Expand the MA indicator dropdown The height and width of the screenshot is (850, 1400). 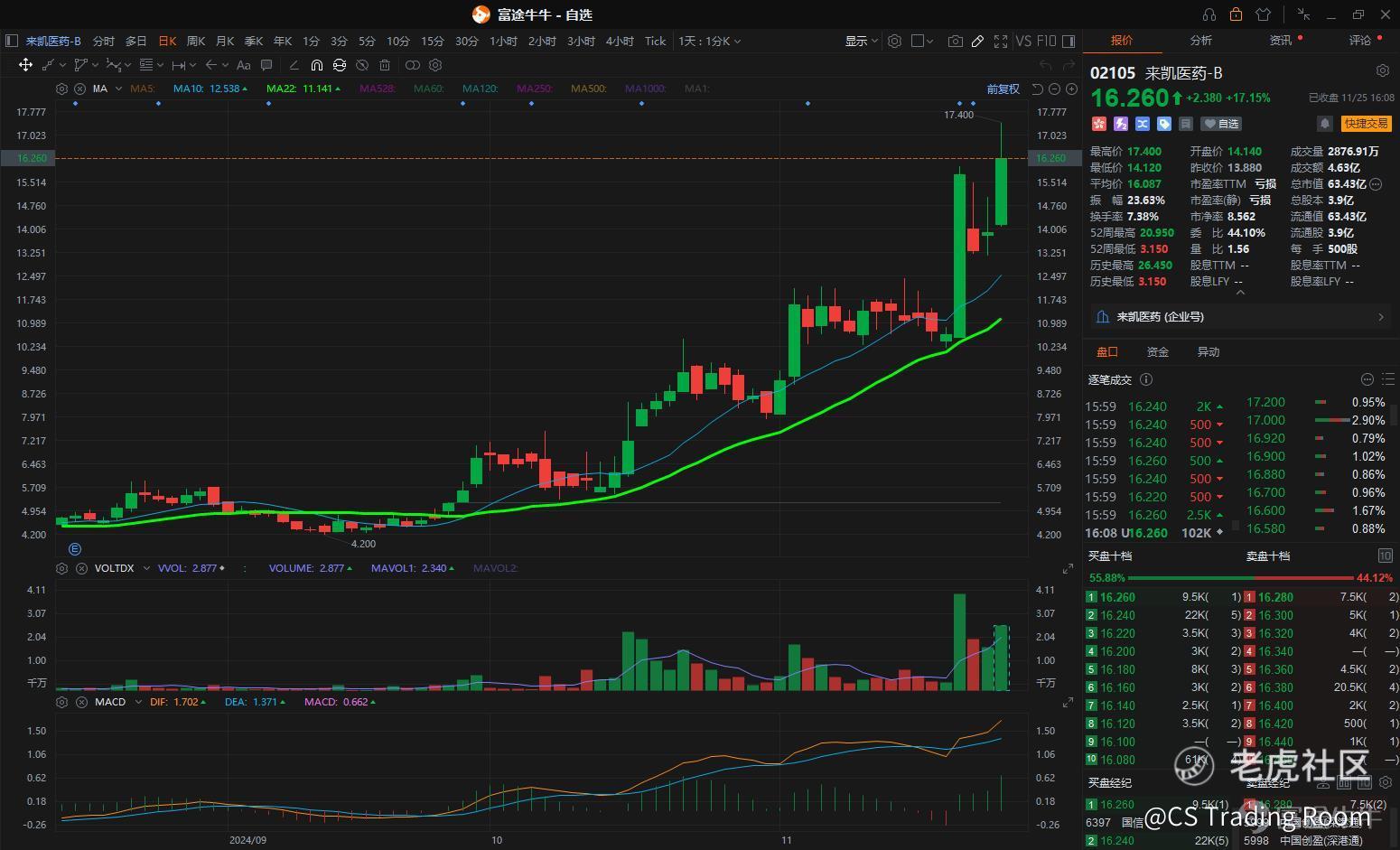(117, 89)
